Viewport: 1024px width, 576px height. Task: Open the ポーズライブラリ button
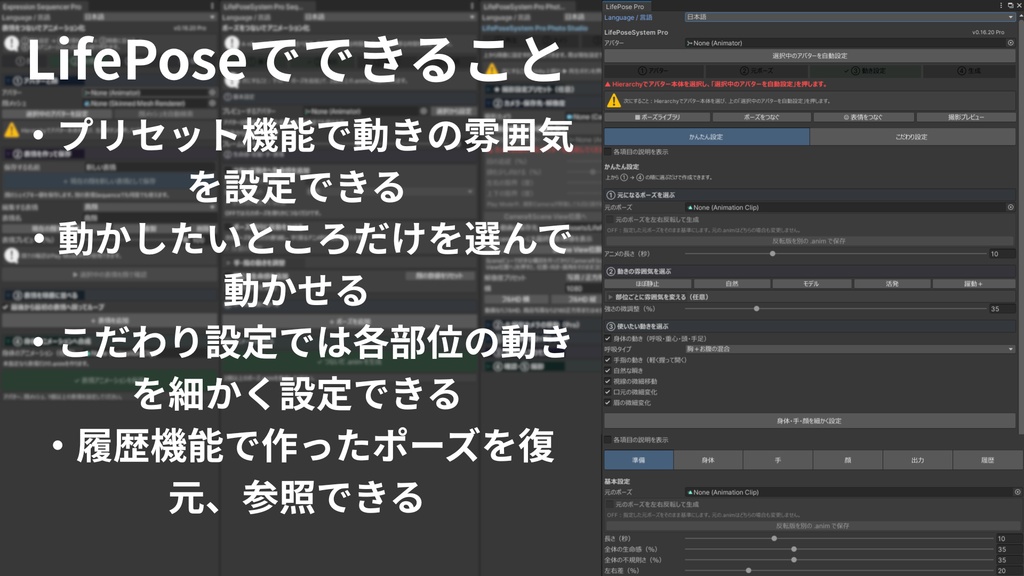point(657,118)
